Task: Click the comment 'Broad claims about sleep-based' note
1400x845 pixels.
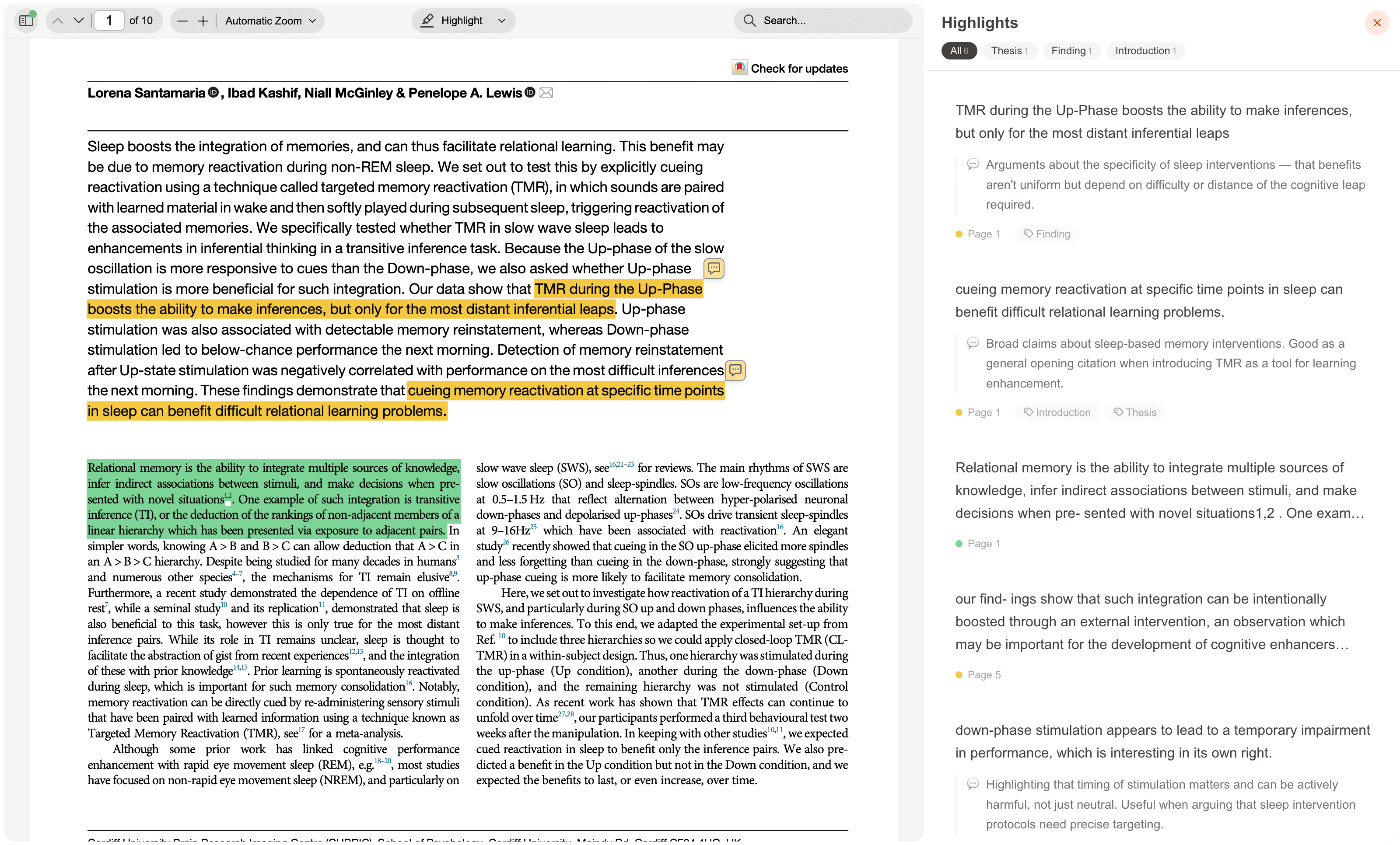Action: pos(1170,363)
